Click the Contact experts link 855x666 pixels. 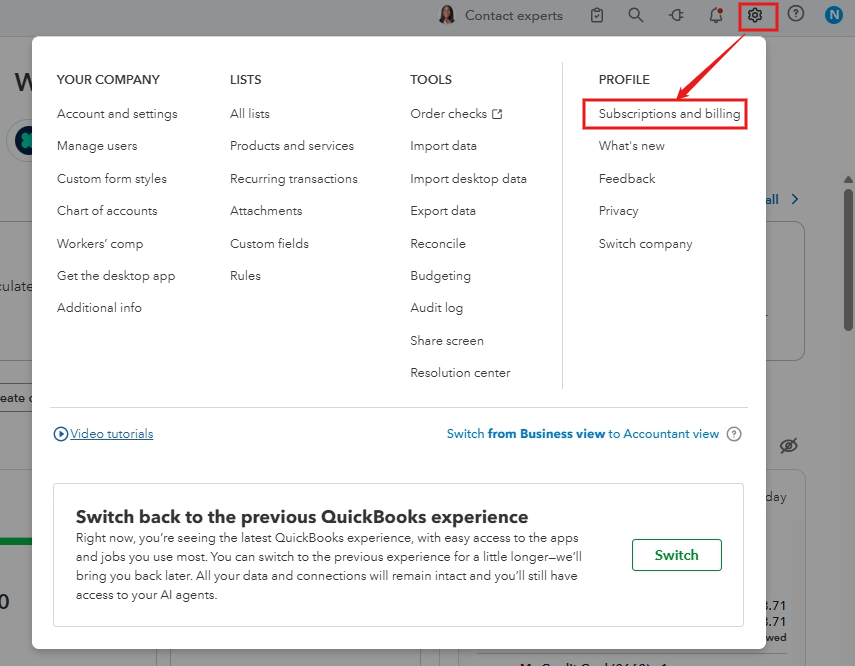pos(514,15)
